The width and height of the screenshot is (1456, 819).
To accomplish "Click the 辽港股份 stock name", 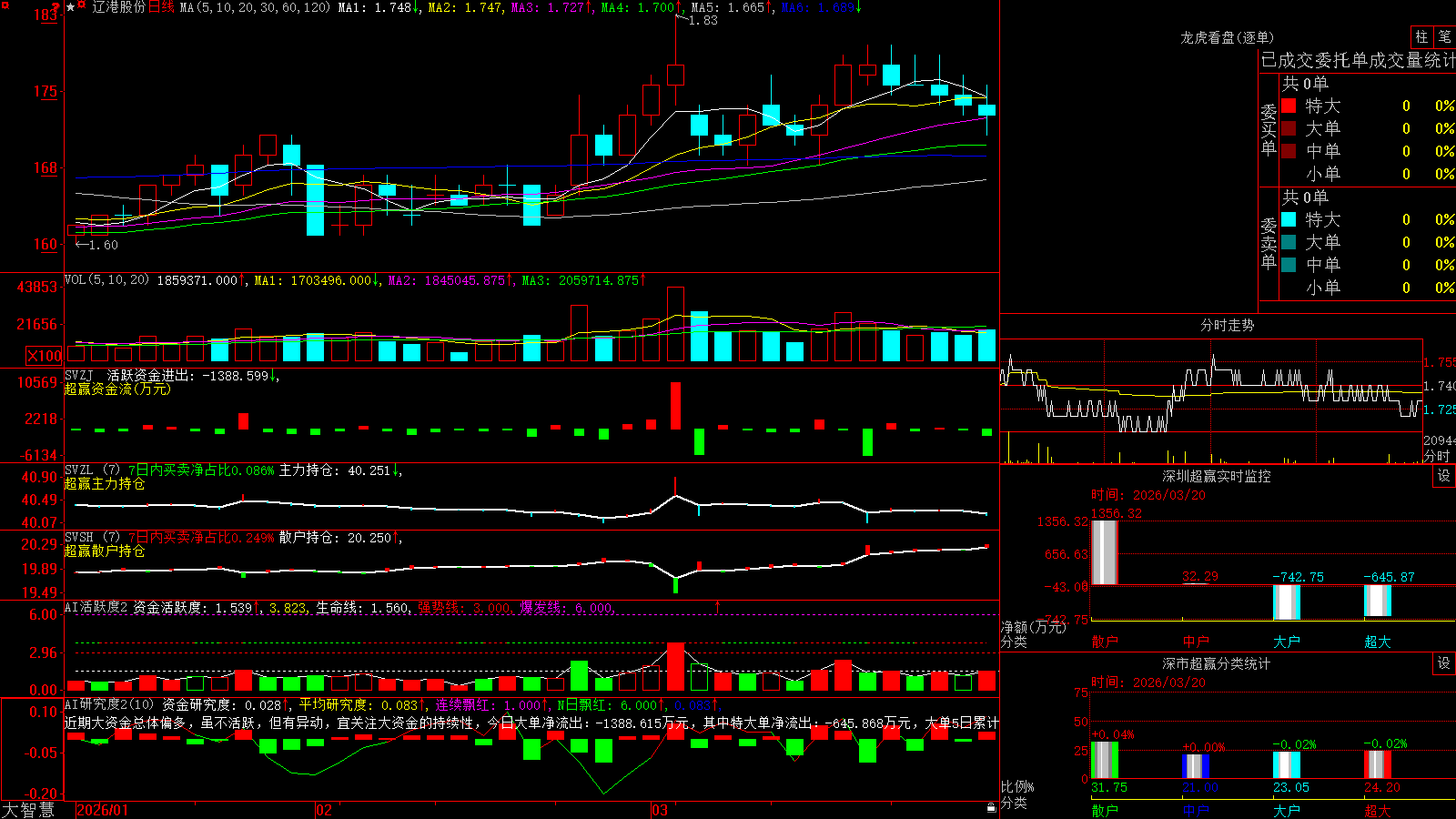I will (x=118, y=7).
